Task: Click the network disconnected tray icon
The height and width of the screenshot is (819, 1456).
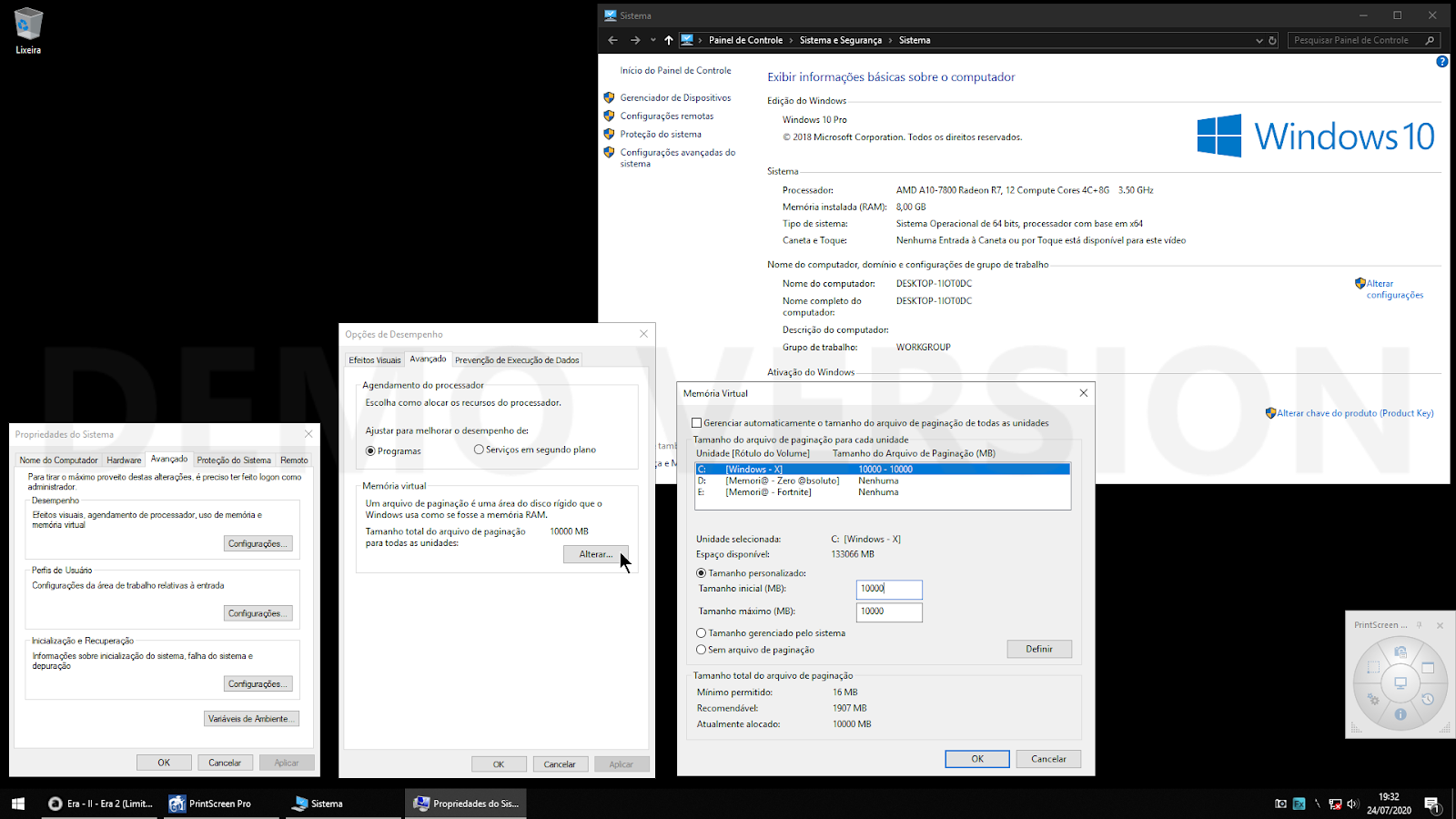Action: pyautogui.click(x=1335, y=804)
